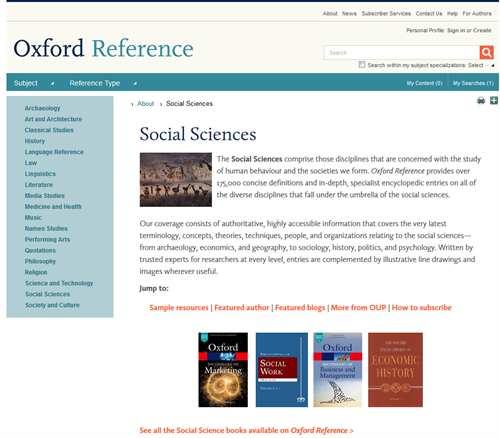Viewport: 500px width, 438px height.
Task: Open My Content (0) tab
Action: tap(424, 83)
